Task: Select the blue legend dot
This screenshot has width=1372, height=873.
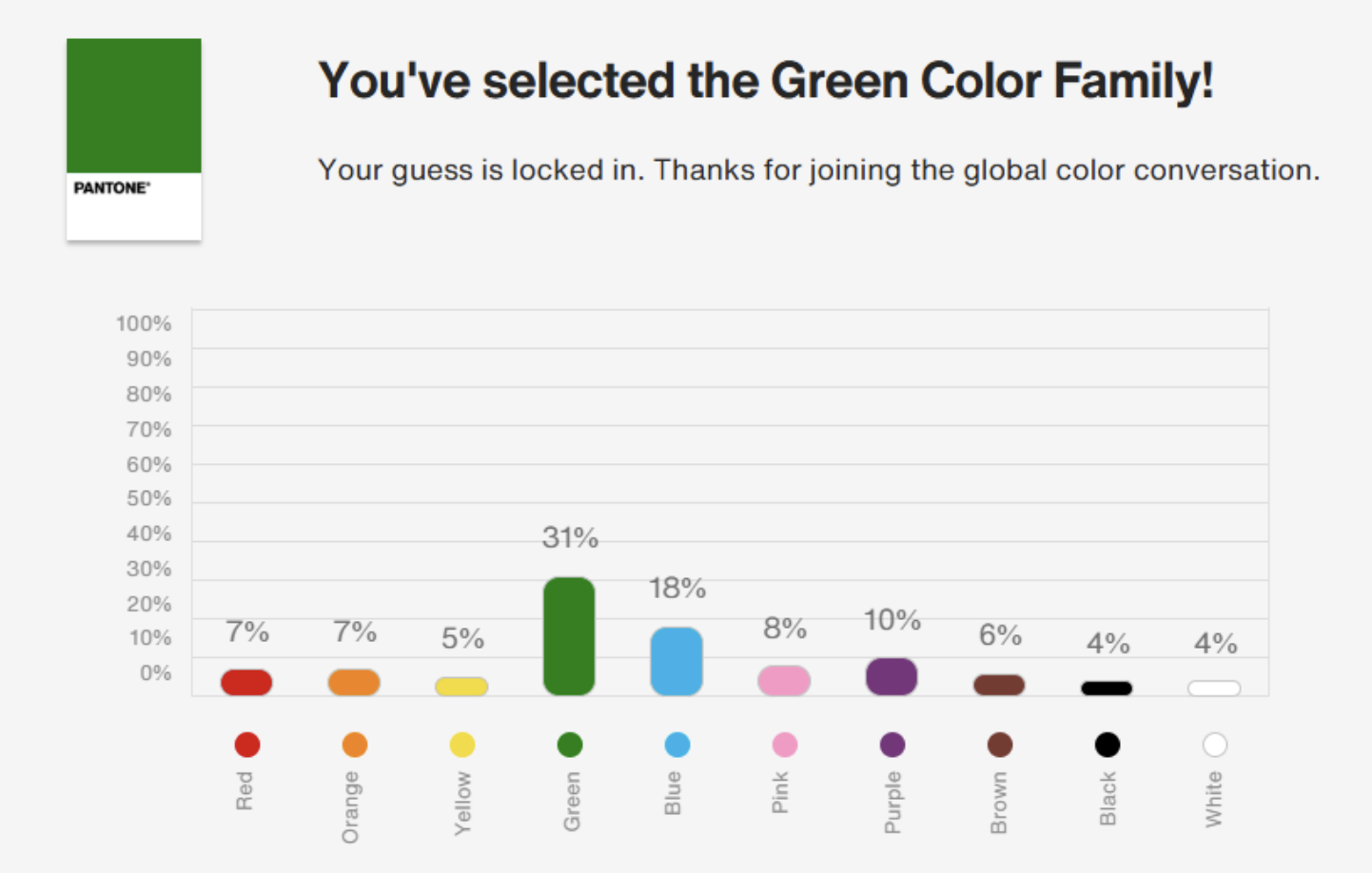Action: click(676, 745)
